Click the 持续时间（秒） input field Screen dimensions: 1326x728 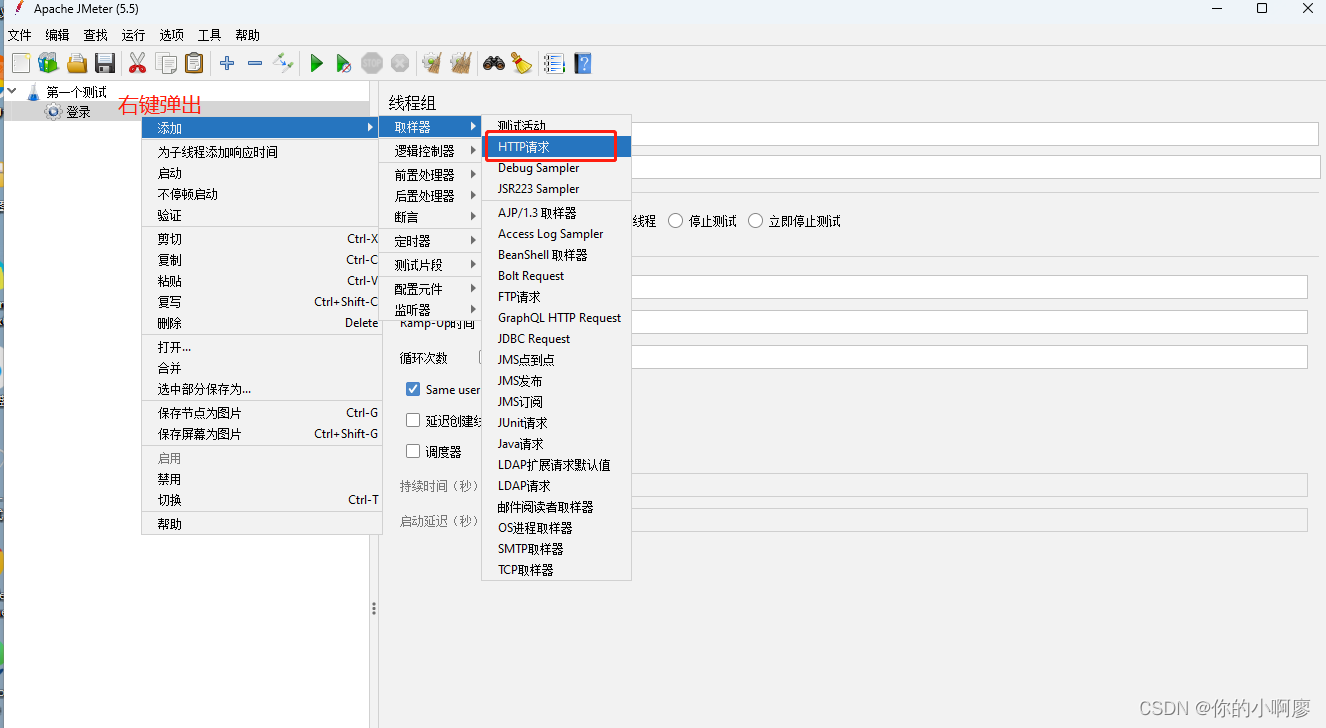pyautogui.click(x=970, y=485)
